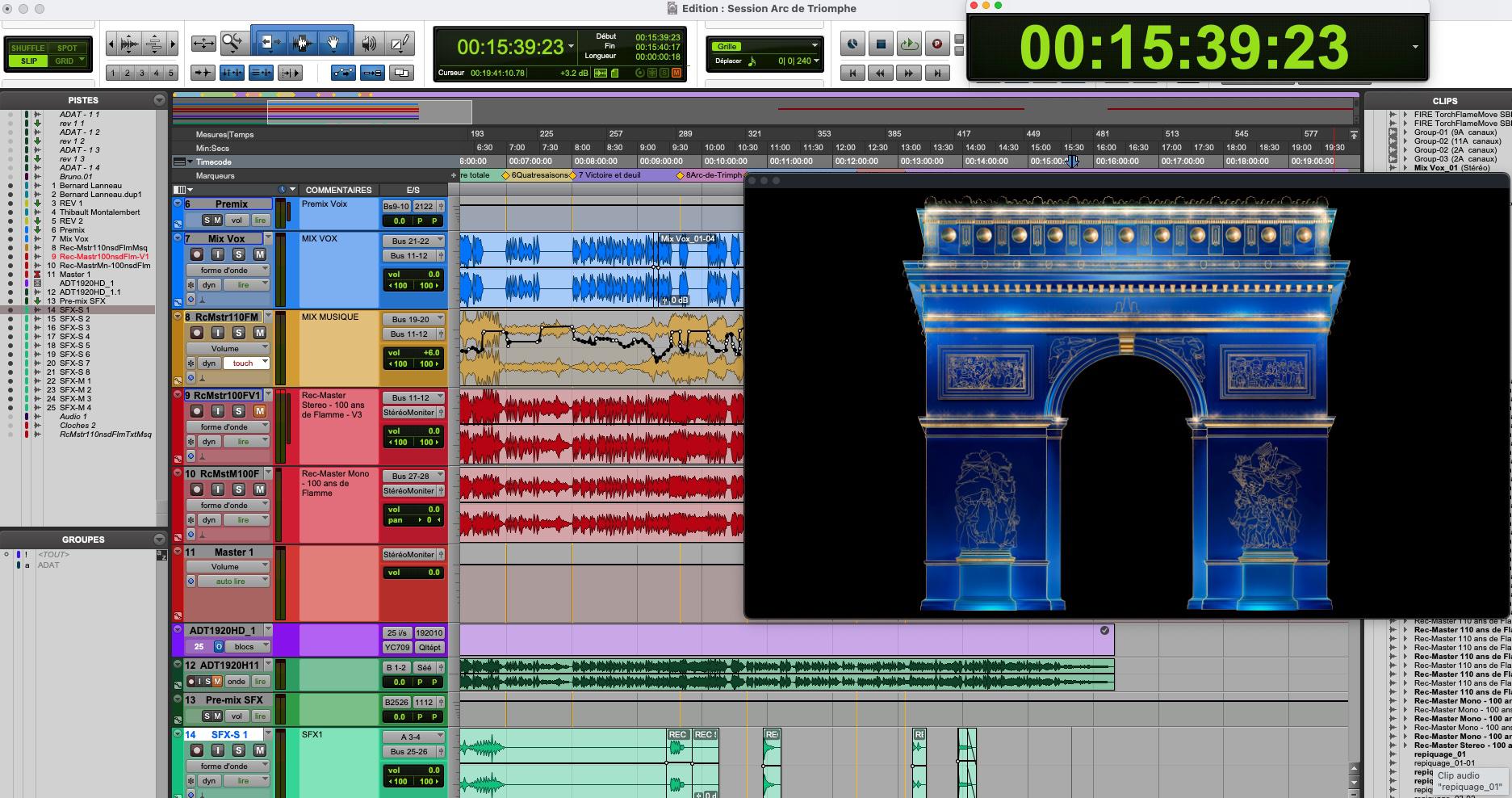Select zoom preset 1

tap(113, 73)
